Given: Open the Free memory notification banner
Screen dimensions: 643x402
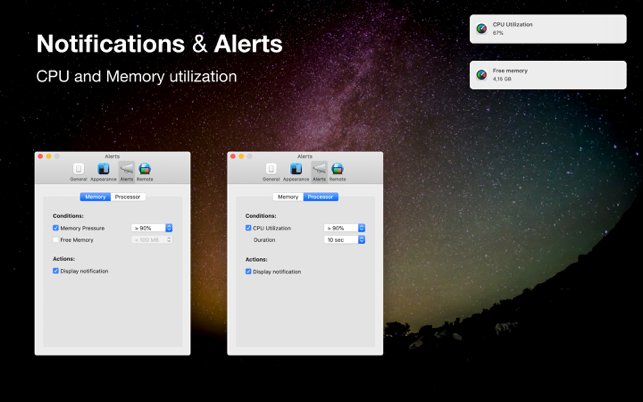Looking at the screenshot, I should [x=548, y=75].
